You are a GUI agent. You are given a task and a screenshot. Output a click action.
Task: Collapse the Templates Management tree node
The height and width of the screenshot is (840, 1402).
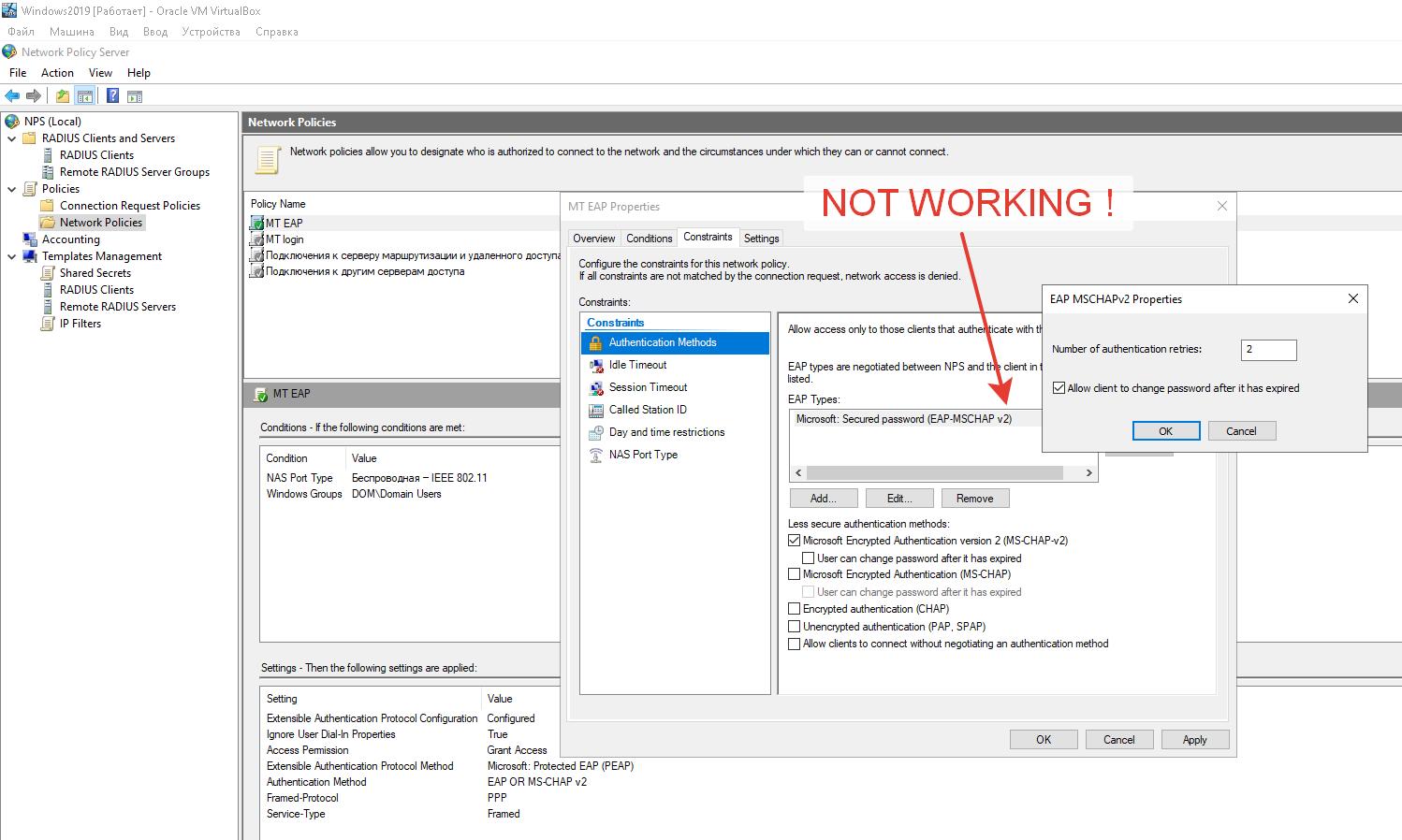point(11,256)
